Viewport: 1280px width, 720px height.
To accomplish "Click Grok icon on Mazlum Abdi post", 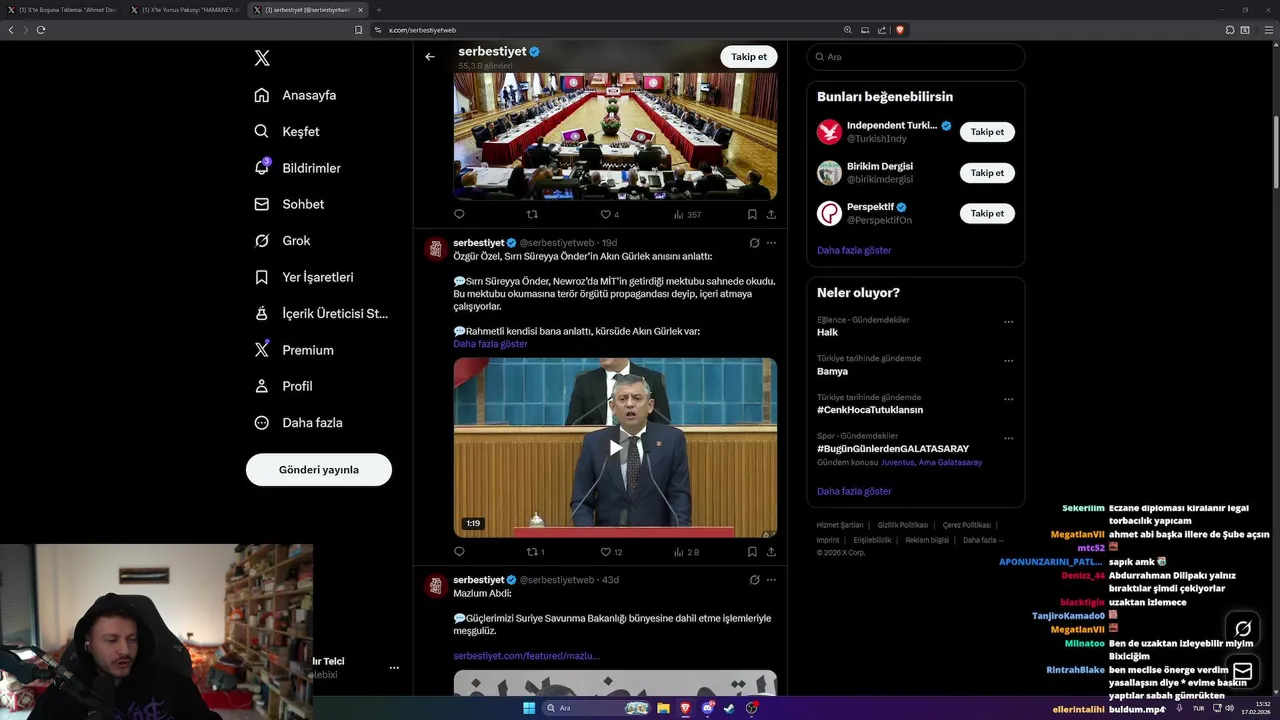I will (x=755, y=579).
